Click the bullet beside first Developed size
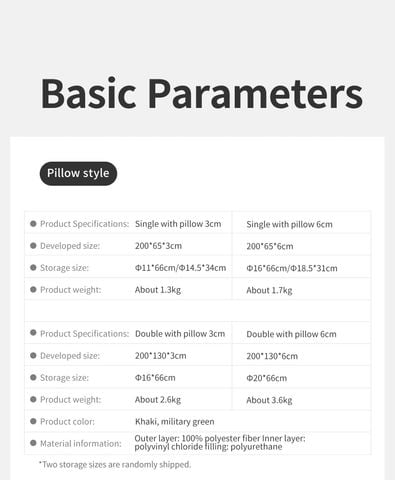 (x=33, y=246)
